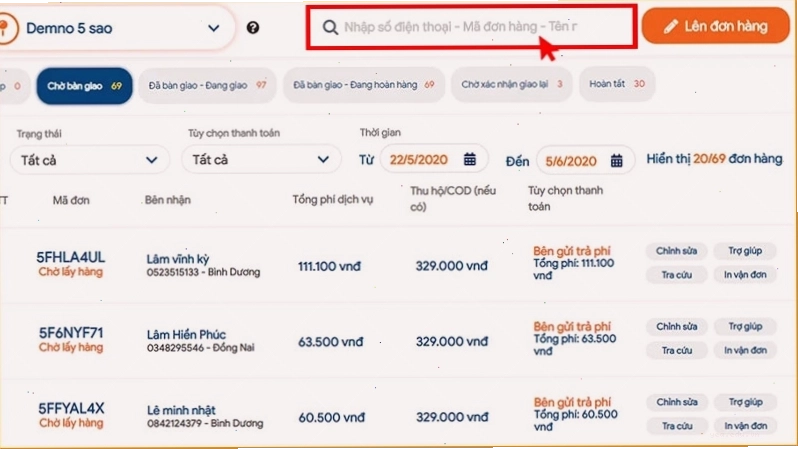Open order code 5F6NYF71

point(71,333)
